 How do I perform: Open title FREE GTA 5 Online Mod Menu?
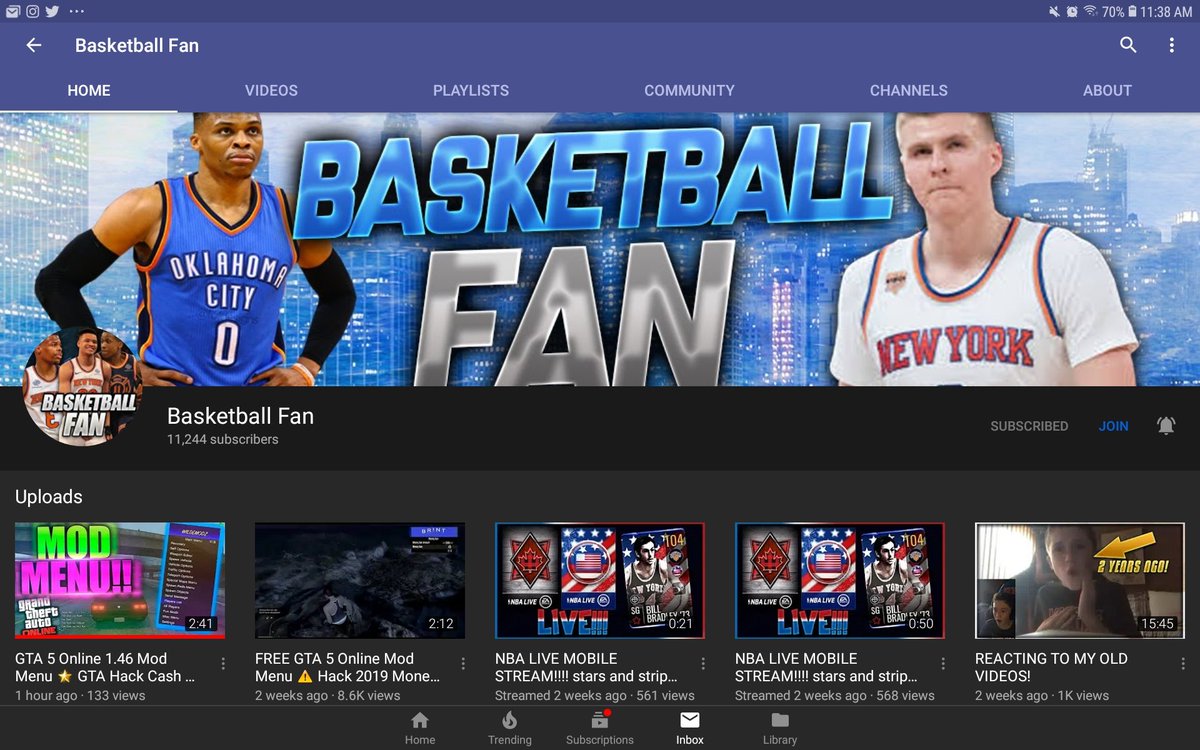pyautogui.click(x=347, y=667)
